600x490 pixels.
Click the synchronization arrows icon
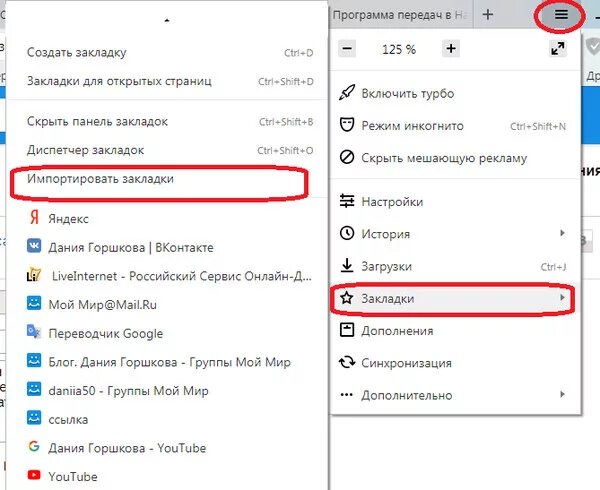coord(347,362)
